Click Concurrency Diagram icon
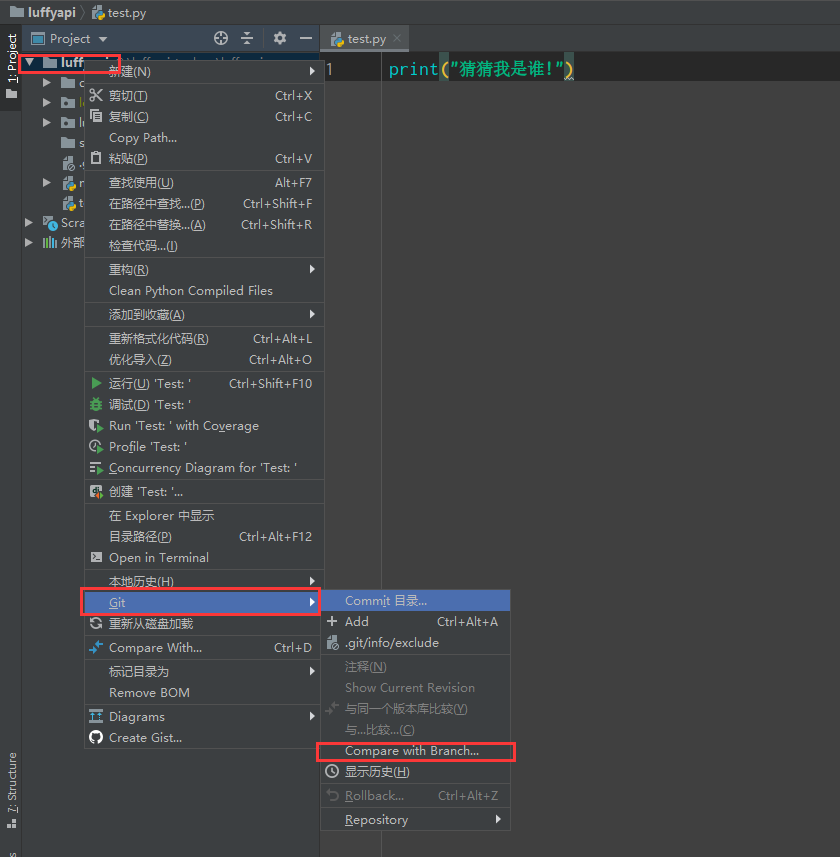This screenshot has width=840, height=857. coord(96,468)
